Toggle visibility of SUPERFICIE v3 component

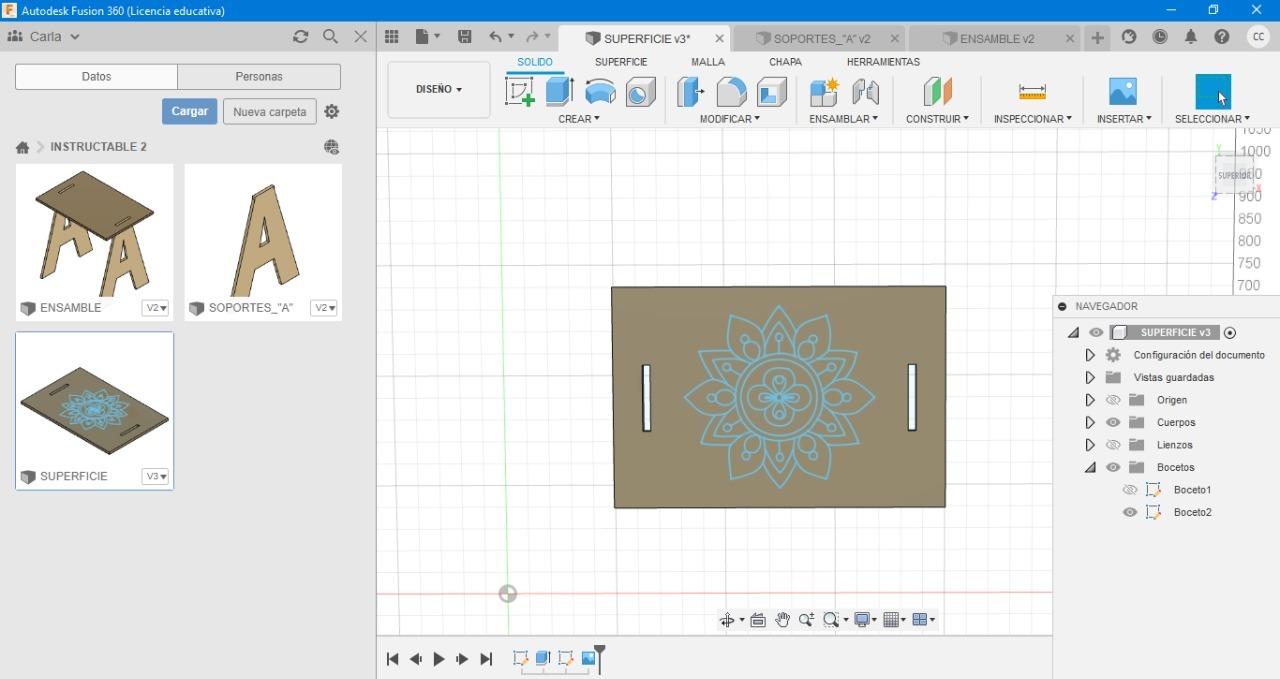coord(1096,333)
